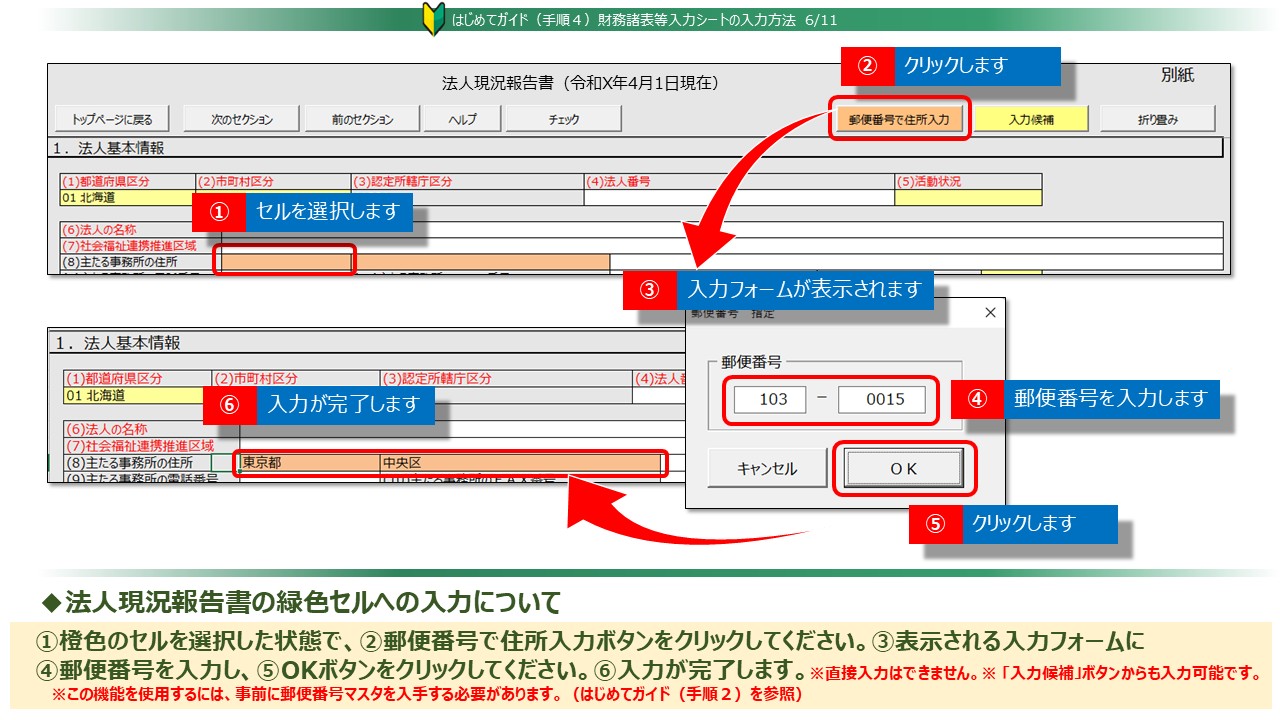Select the yellow cell under (5)活動状況
This screenshot has height=720, width=1280.
point(967,198)
